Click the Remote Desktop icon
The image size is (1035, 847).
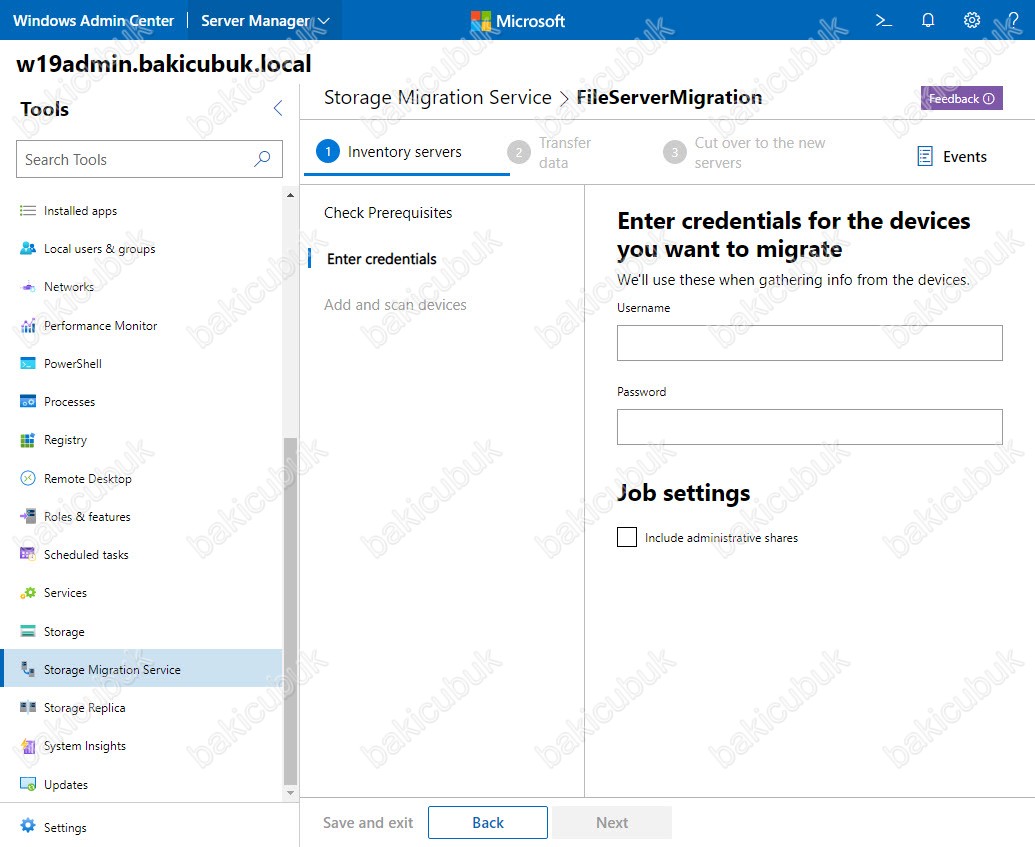coord(28,478)
